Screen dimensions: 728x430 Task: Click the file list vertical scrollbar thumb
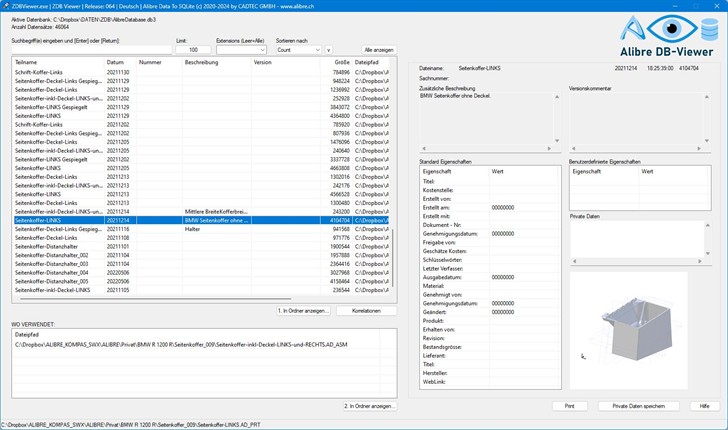[393, 258]
